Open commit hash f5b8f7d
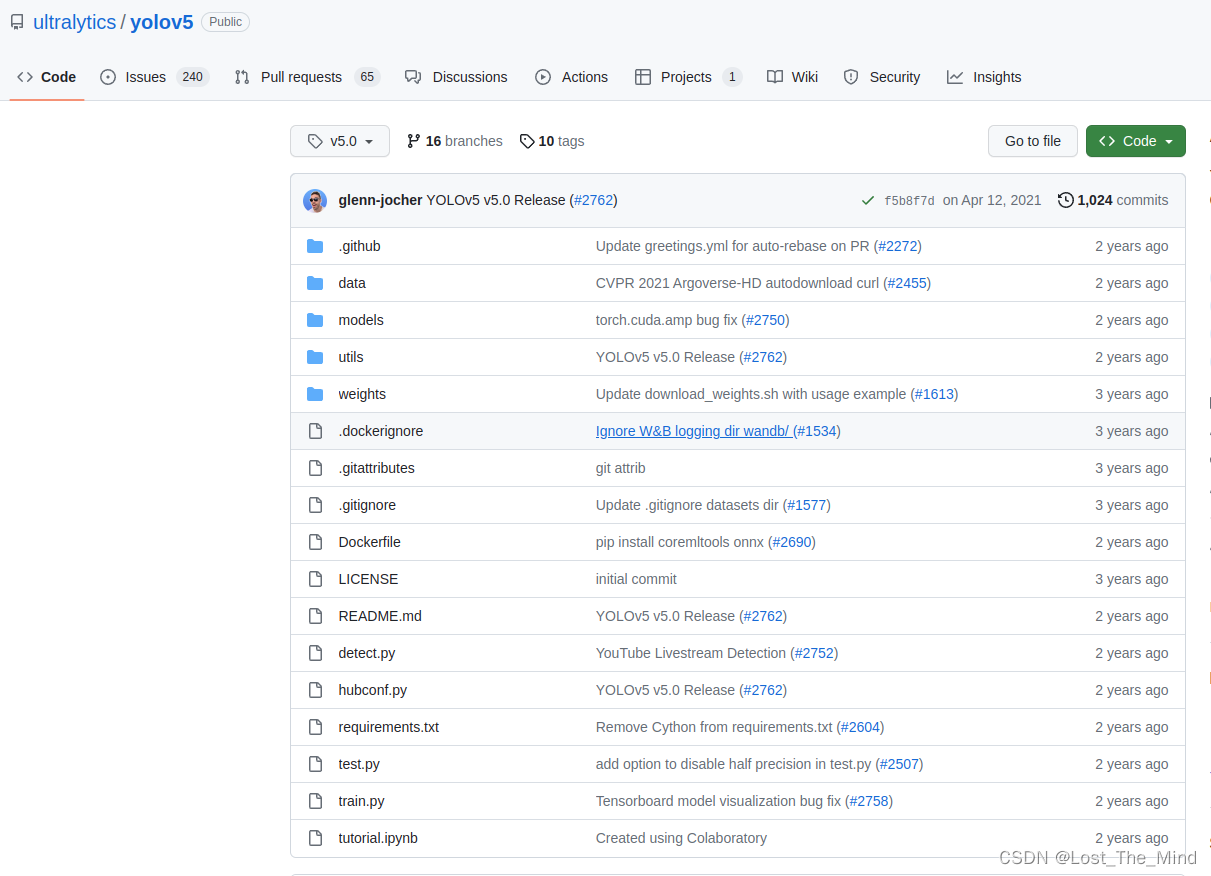This screenshot has height=876, width=1211. pyautogui.click(x=909, y=201)
